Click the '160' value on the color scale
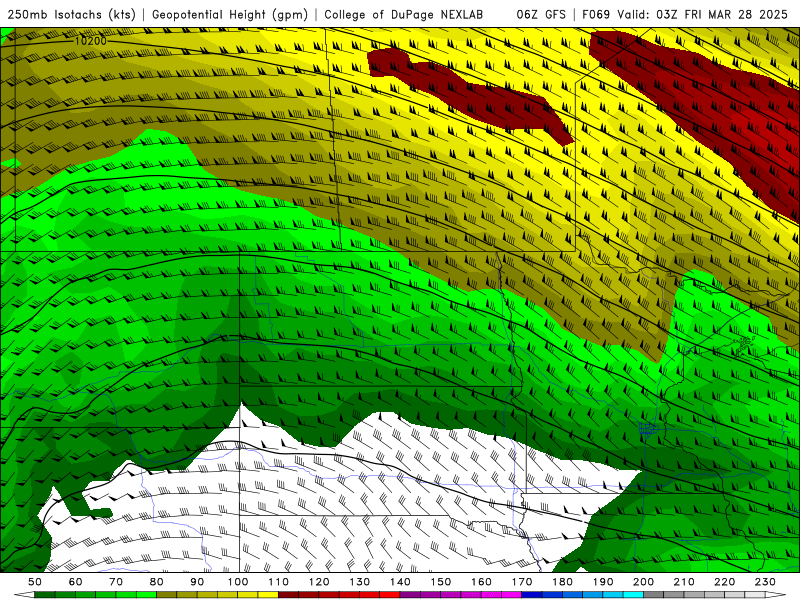Image resolution: width=800 pixels, height=600 pixels. (482, 582)
